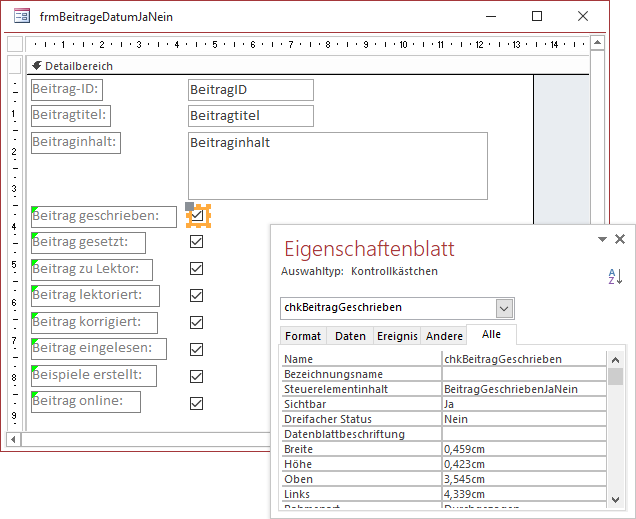Select the Beitrag lektoriert checkbox
Viewport: 636px width, 519px height.
pos(197,296)
